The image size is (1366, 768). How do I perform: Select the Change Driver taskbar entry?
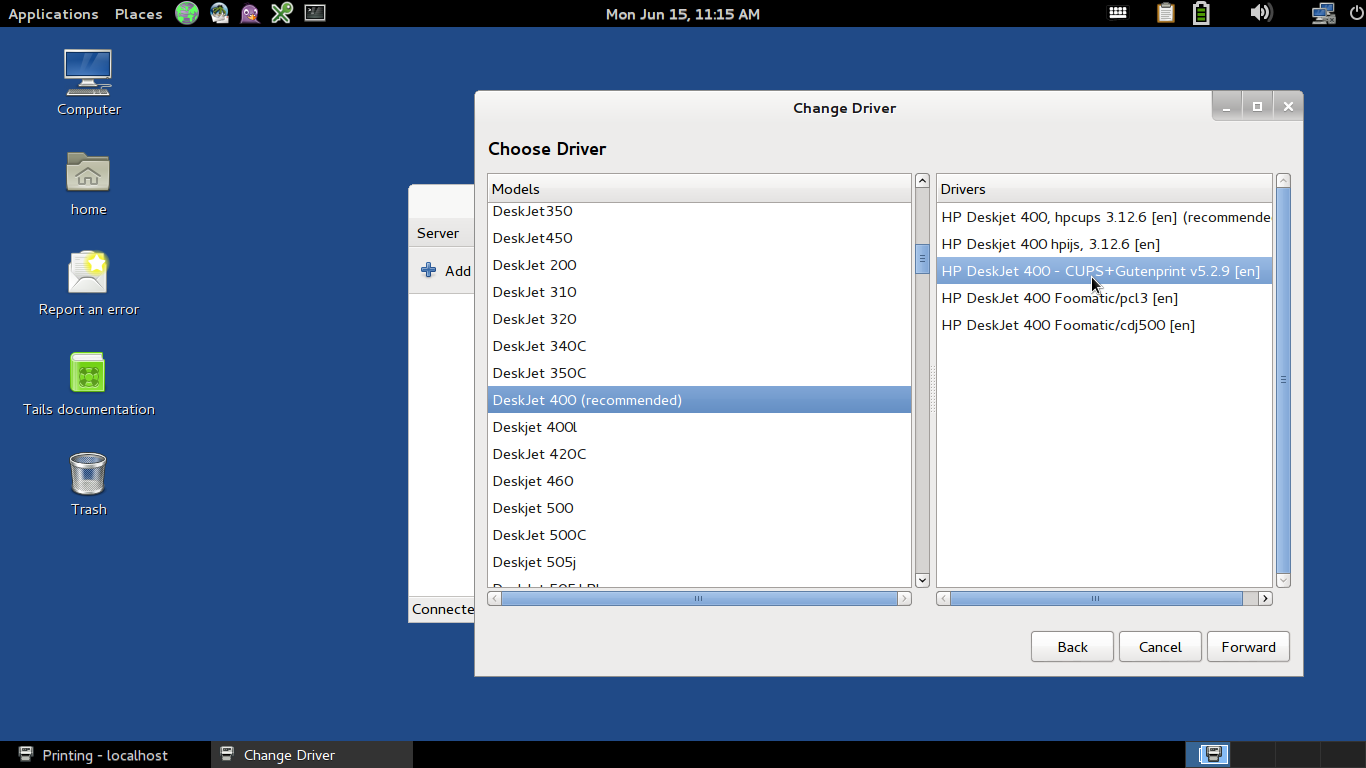(x=312, y=755)
